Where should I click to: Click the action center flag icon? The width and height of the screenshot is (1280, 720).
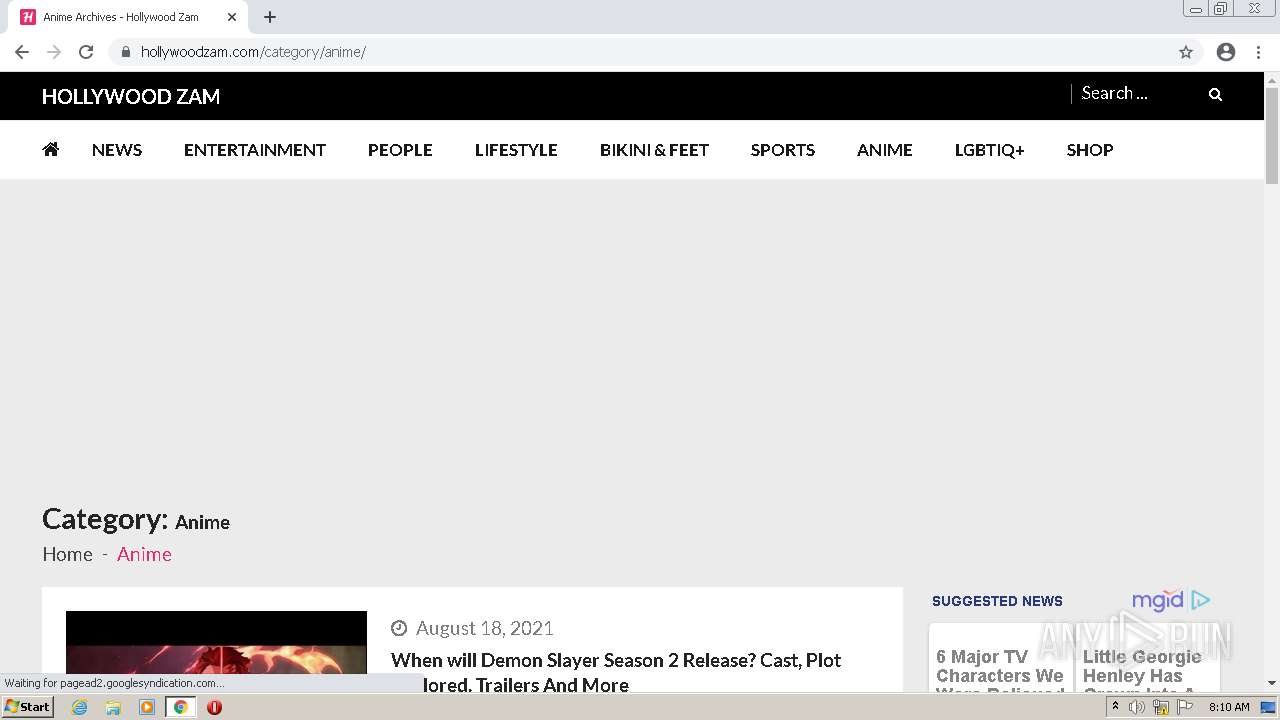[1185, 707]
